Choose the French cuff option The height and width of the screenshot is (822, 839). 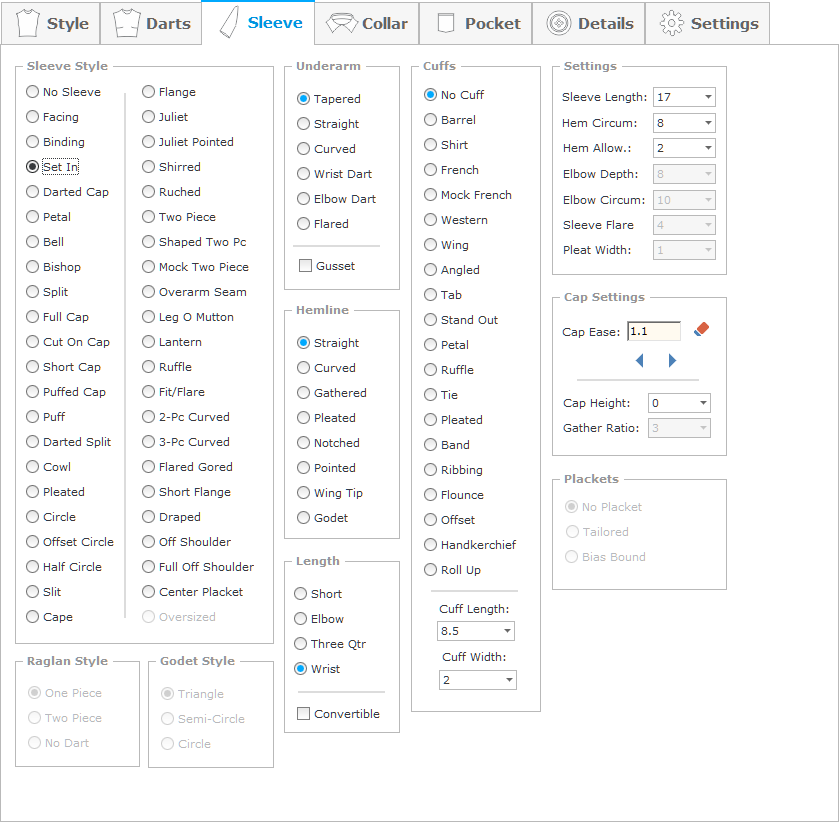[431, 170]
